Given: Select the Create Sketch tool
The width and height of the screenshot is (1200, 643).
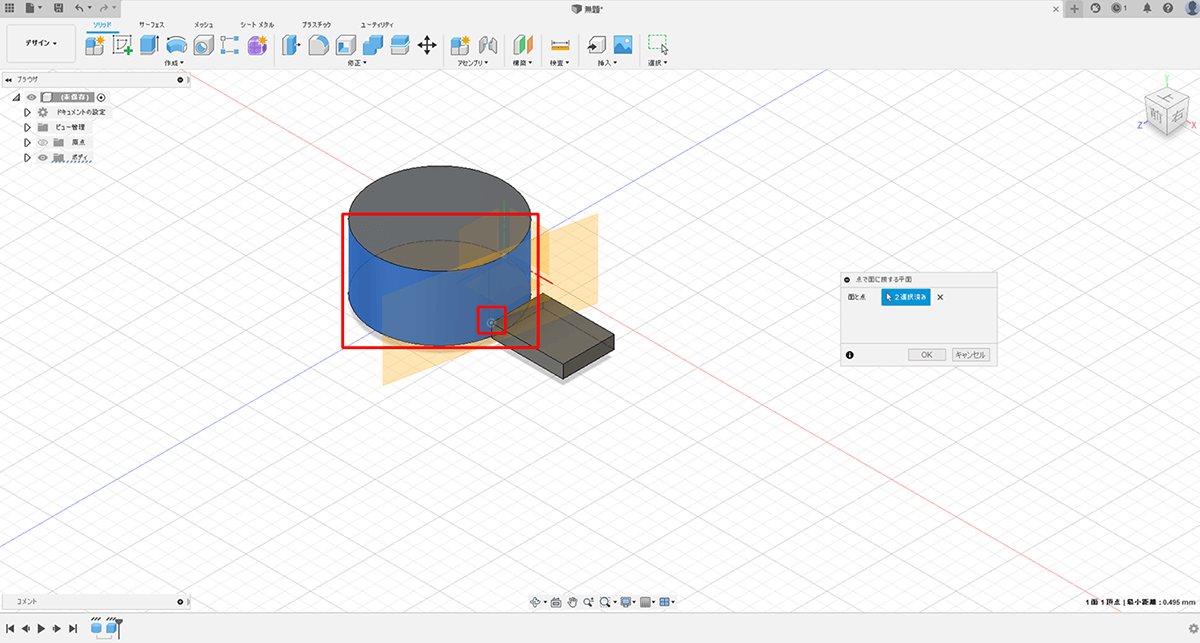Looking at the screenshot, I should pos(123,44).
